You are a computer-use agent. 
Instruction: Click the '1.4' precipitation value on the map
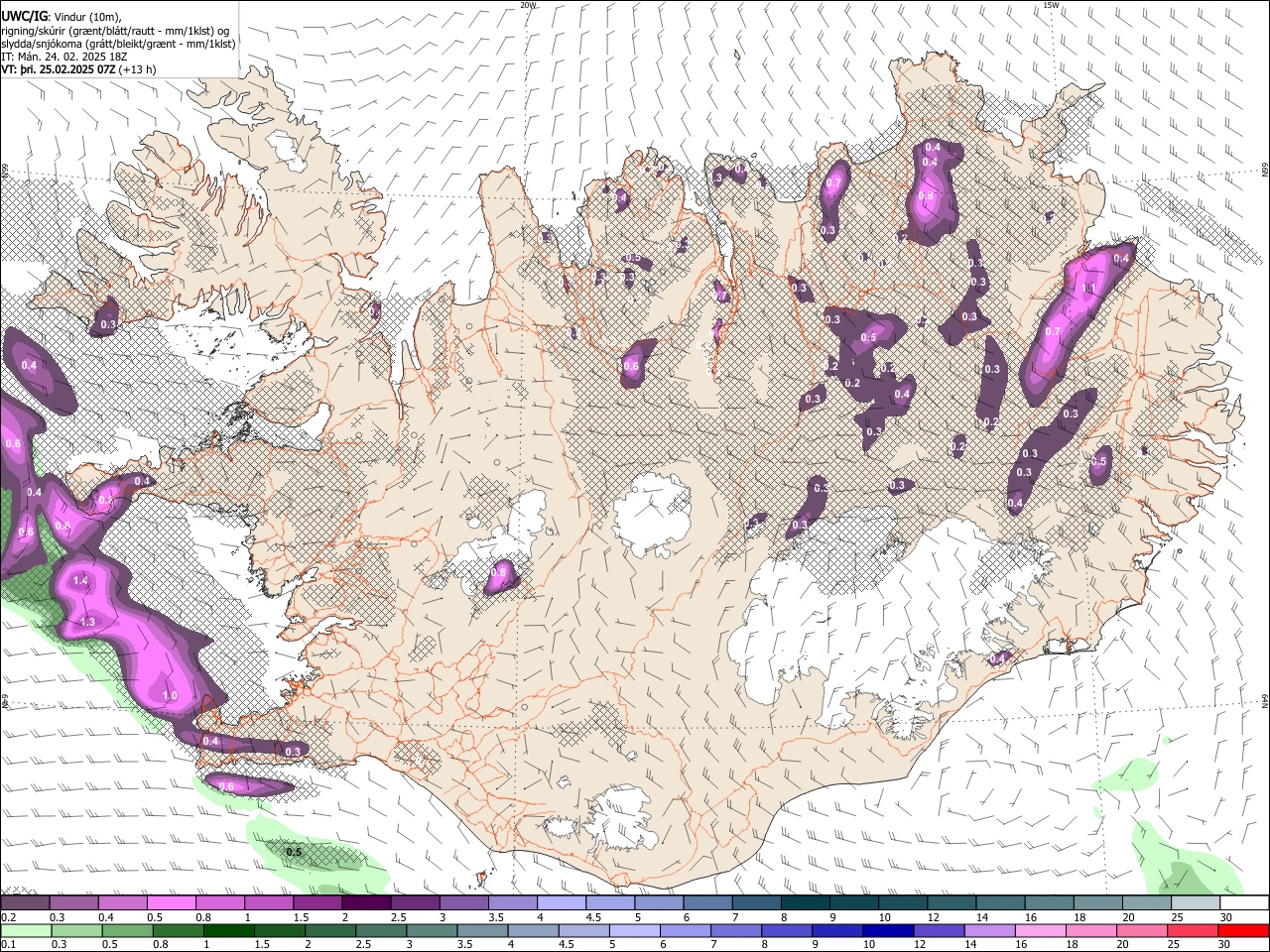[81, 581]
